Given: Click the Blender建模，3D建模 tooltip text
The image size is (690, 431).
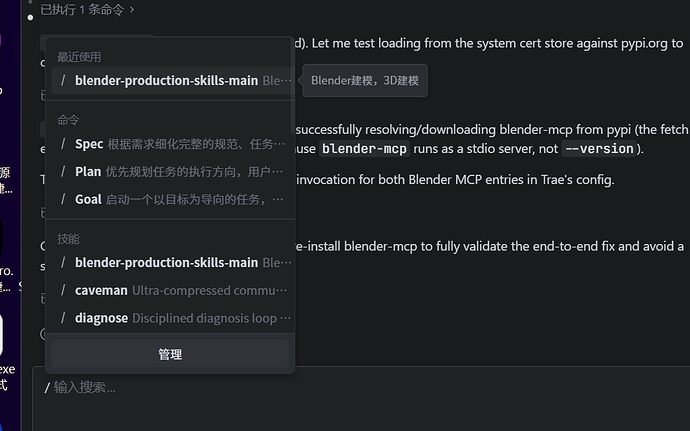Looking at the screenshot, I should coord(365,81).
